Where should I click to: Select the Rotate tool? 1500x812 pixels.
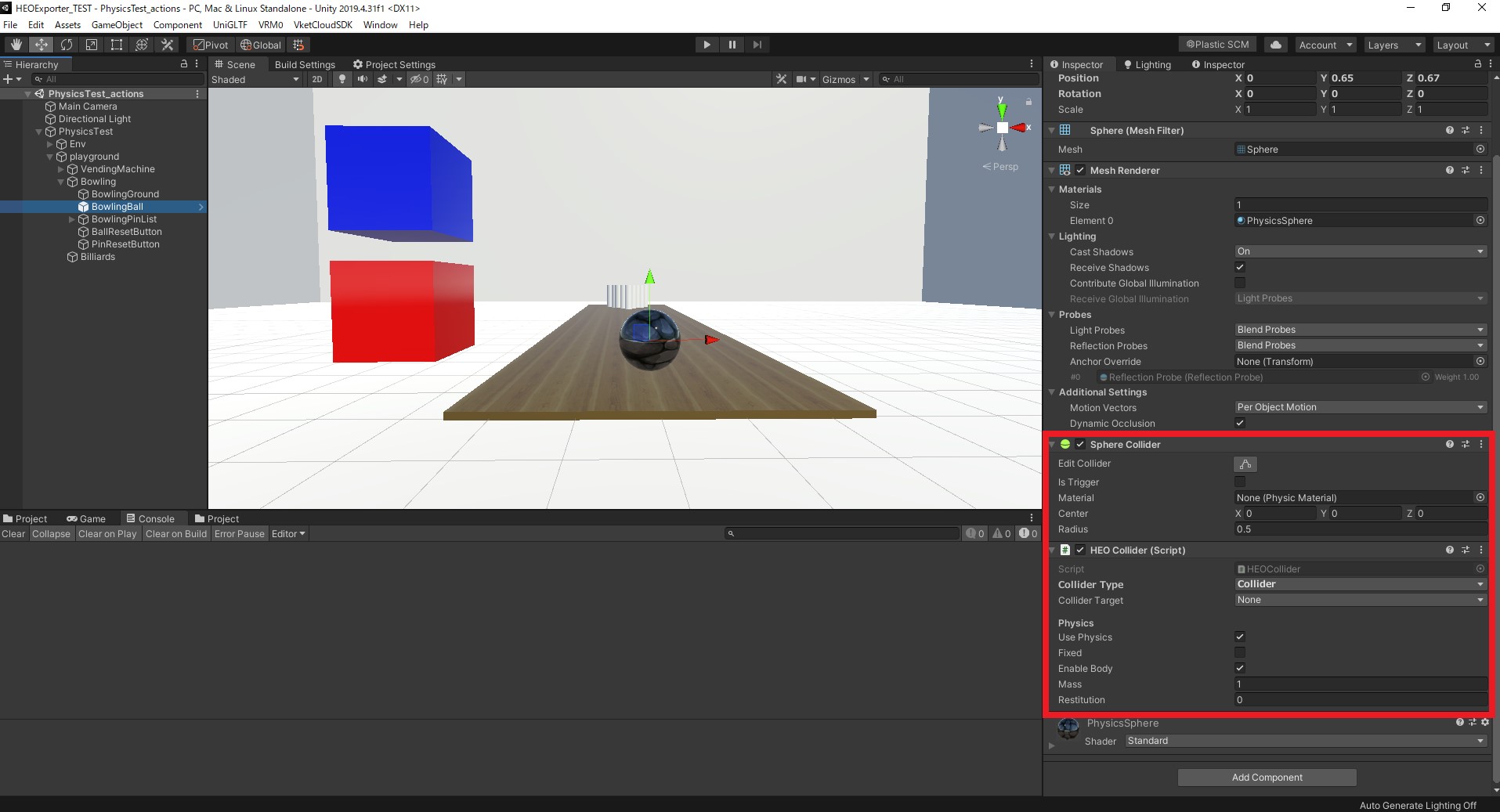67,45
